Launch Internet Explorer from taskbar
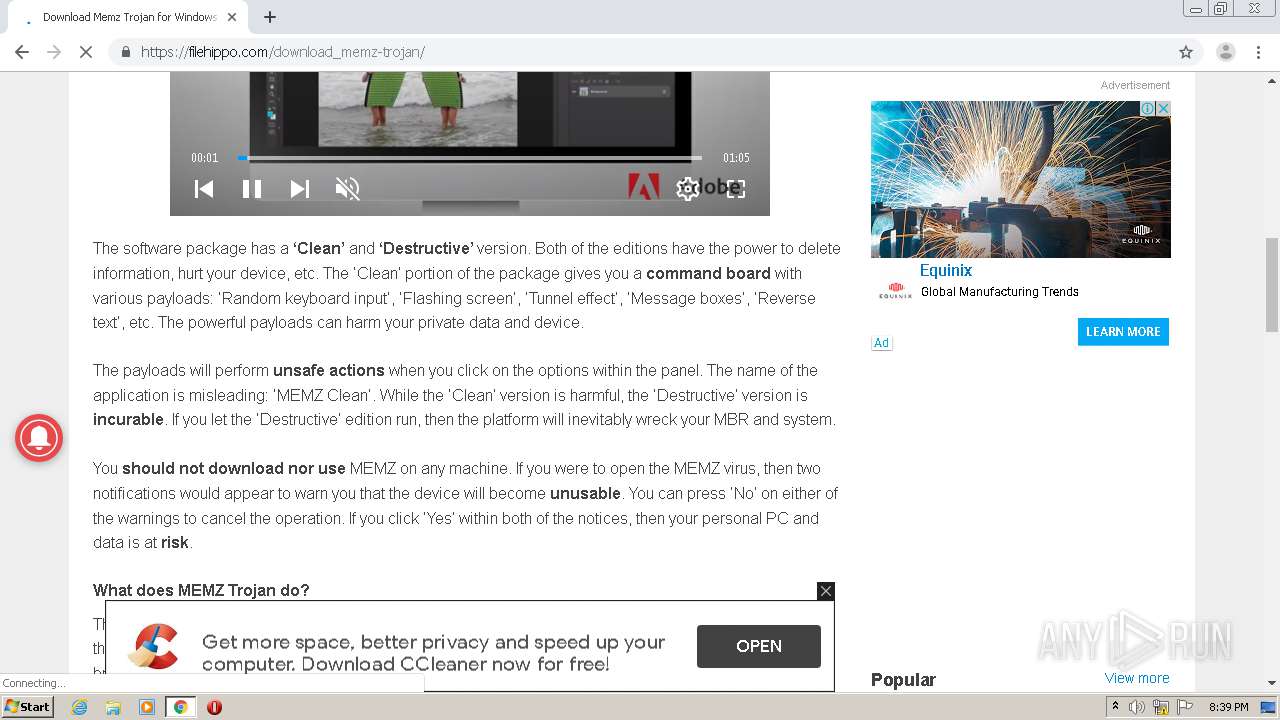This screenshot has width=1280, height=720. click(79, 707)
